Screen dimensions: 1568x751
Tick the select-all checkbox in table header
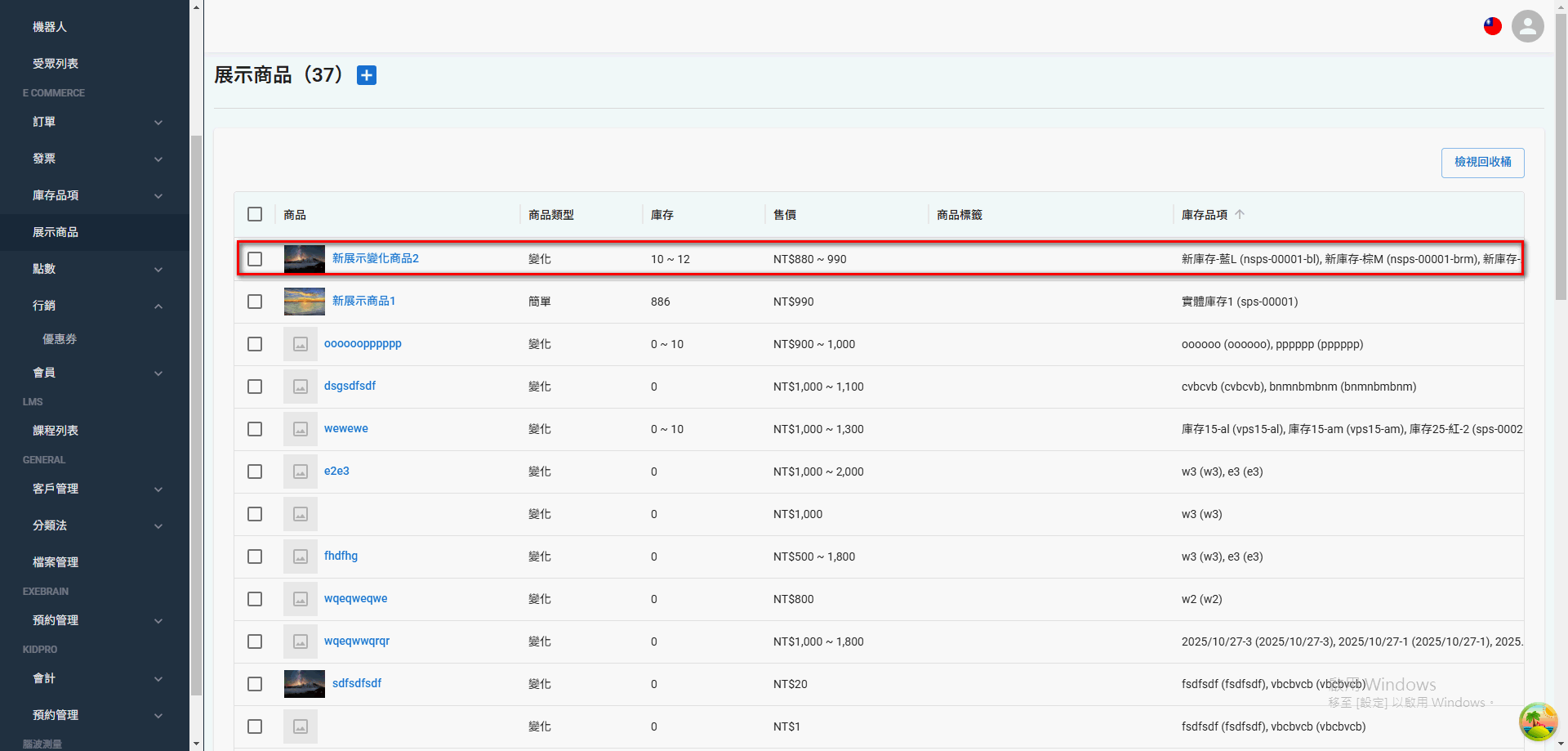(x=255, y=214)
